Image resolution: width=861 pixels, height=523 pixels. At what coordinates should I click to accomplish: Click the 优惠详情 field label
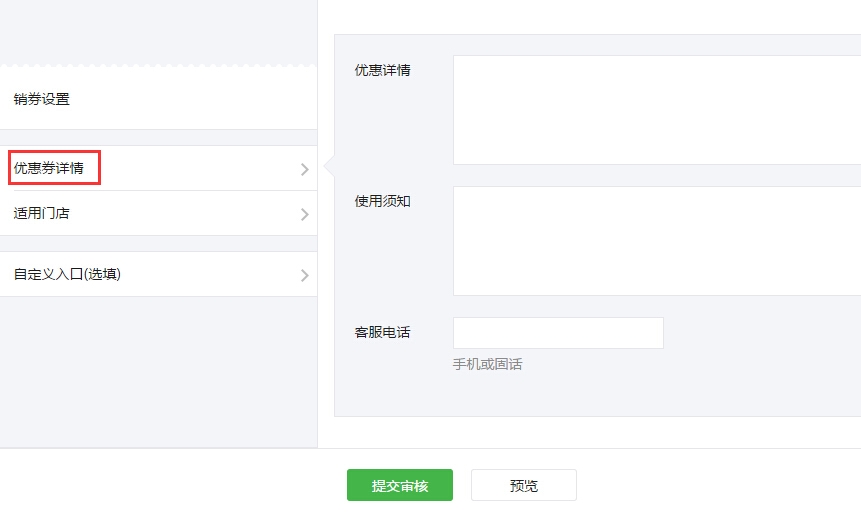[x=383, y=70]
